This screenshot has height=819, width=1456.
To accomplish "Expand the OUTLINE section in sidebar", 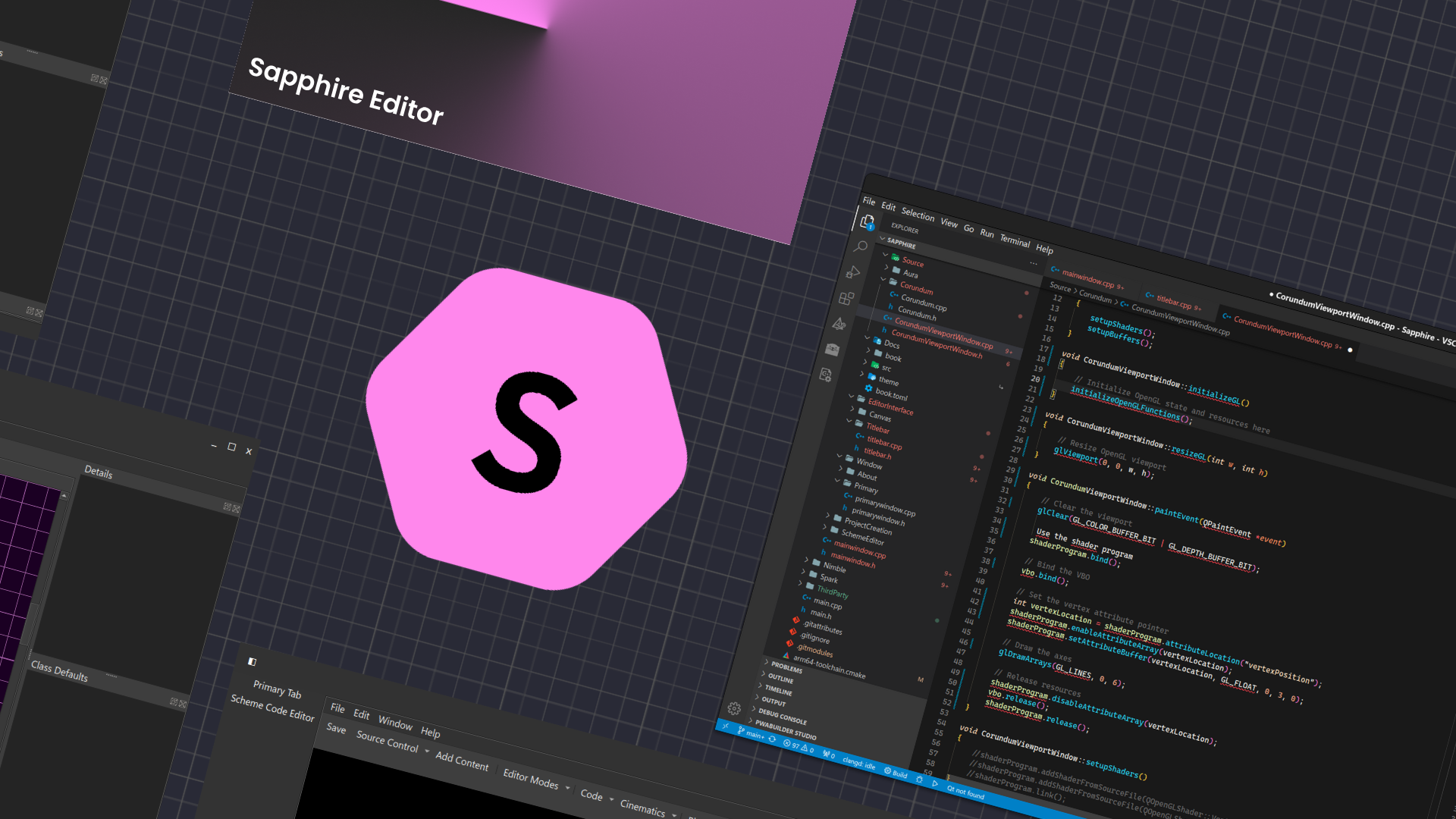I will point(764,673).
